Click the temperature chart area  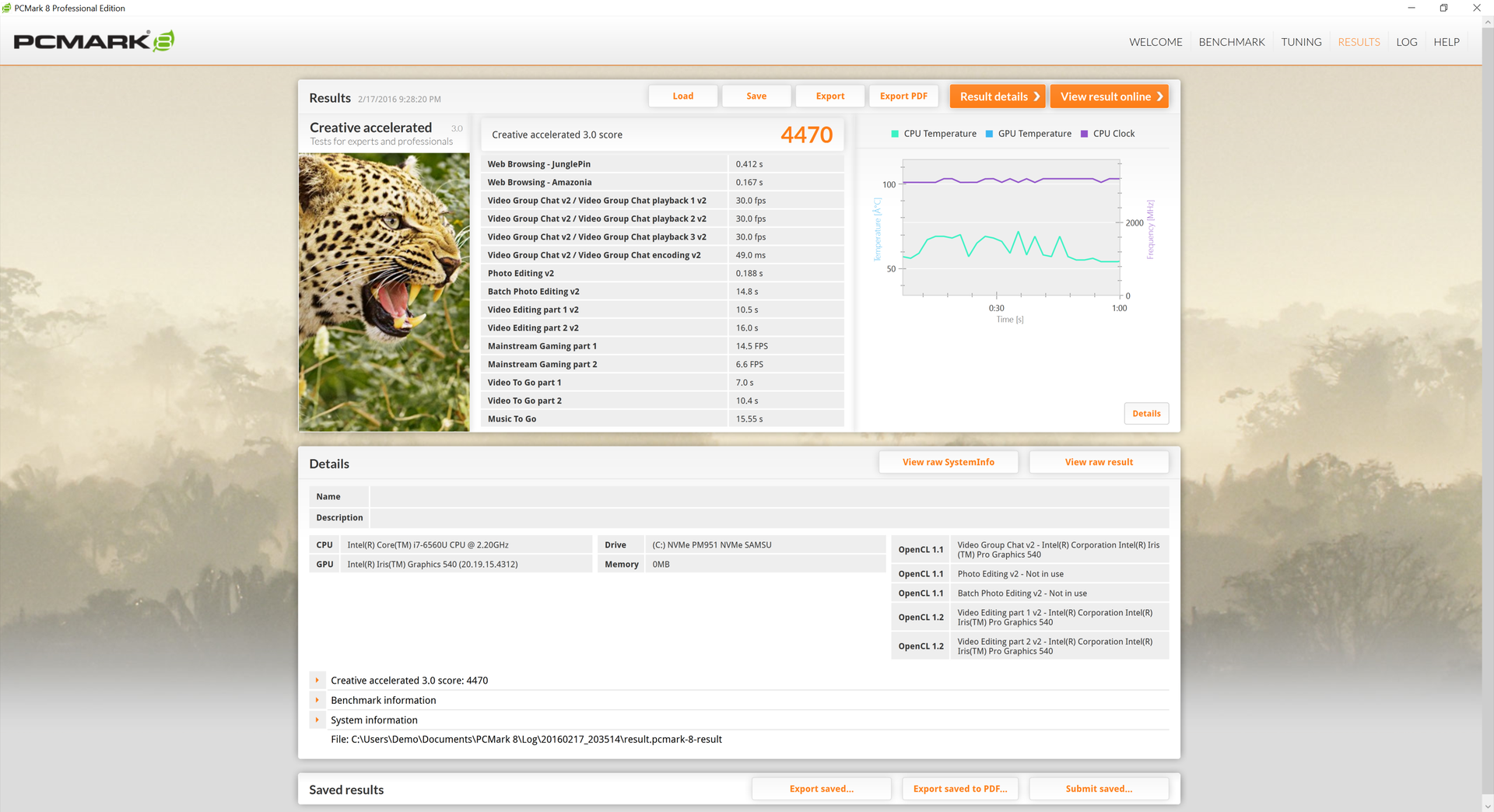pos(1011,228)
